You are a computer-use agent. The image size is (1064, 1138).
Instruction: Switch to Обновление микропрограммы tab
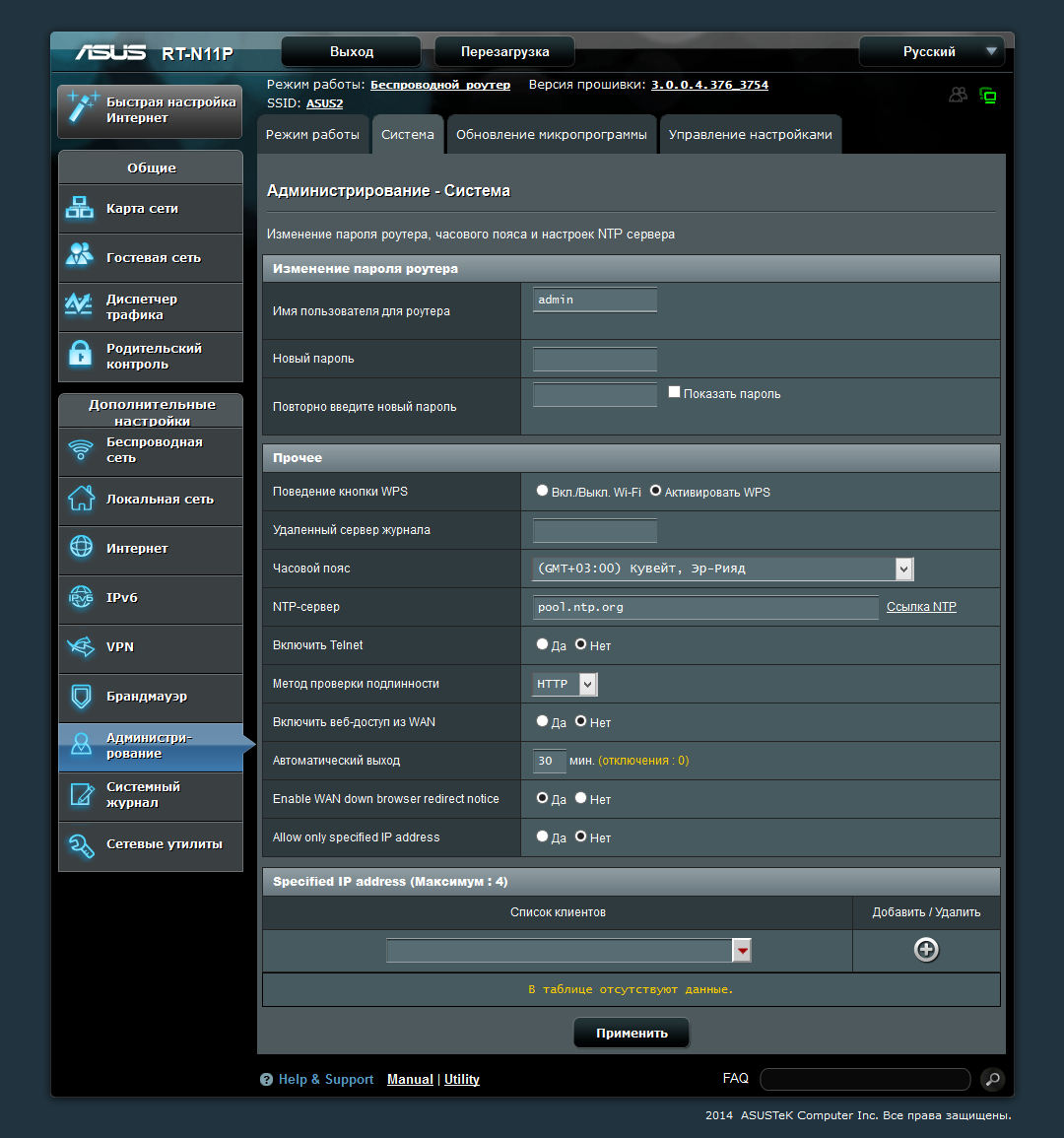(552, 134)
